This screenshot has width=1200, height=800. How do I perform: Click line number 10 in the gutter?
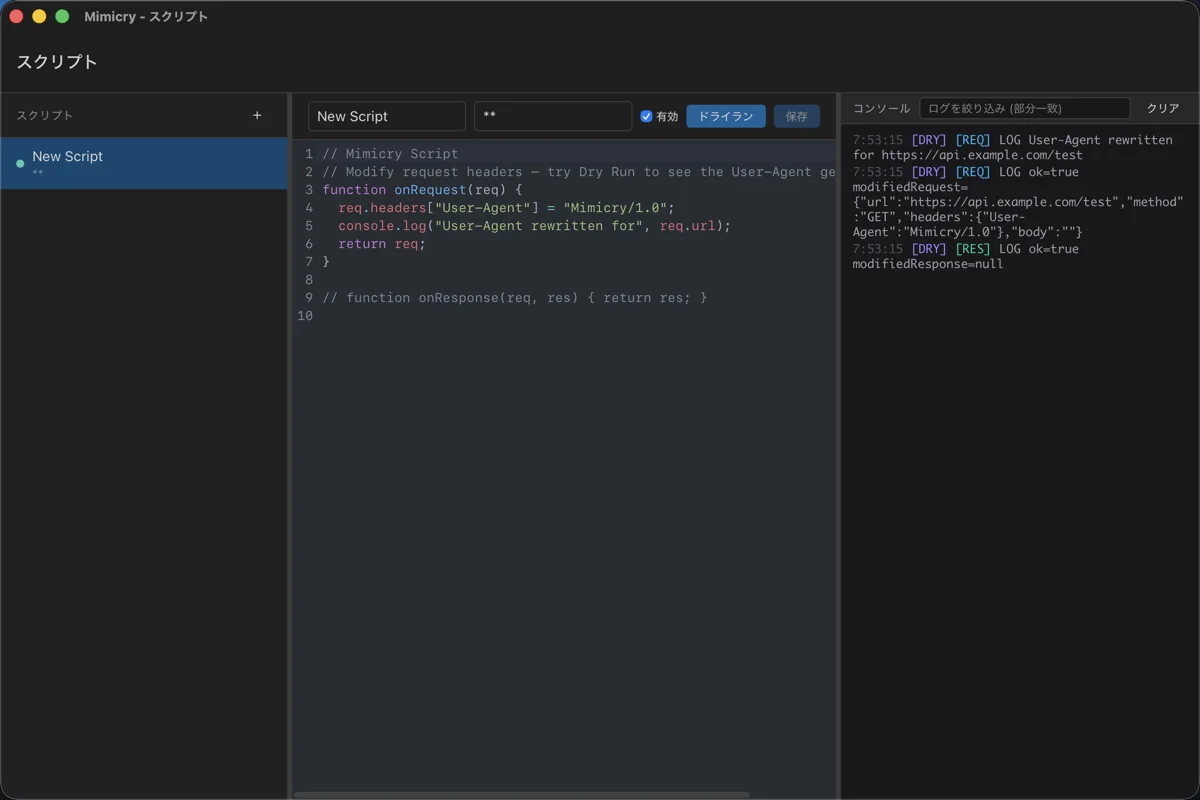(x=305, y=316)
